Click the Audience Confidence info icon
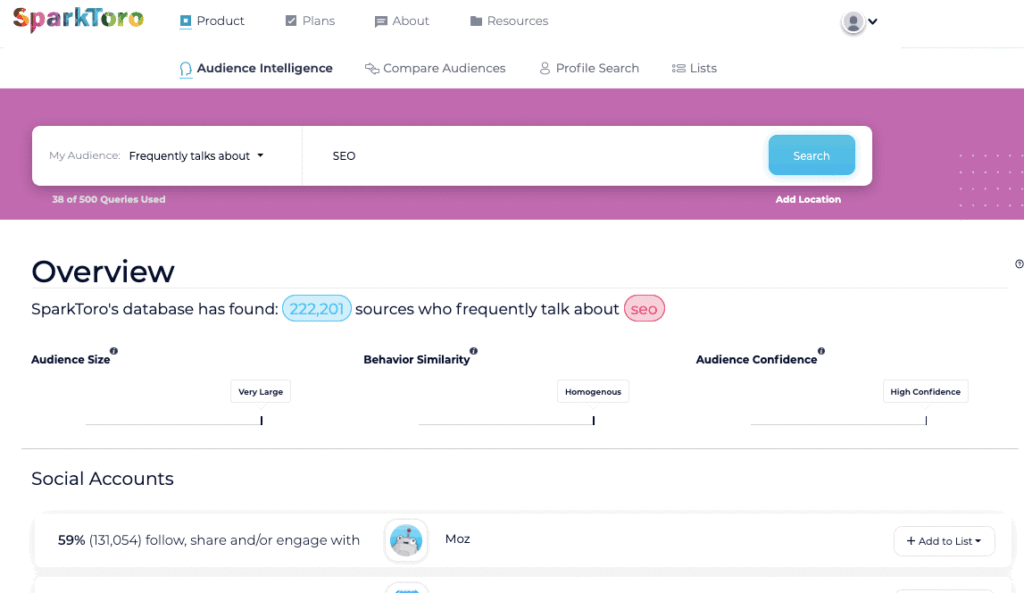The width and height of the screenshot is (1024, 593). tap(821, 351)
